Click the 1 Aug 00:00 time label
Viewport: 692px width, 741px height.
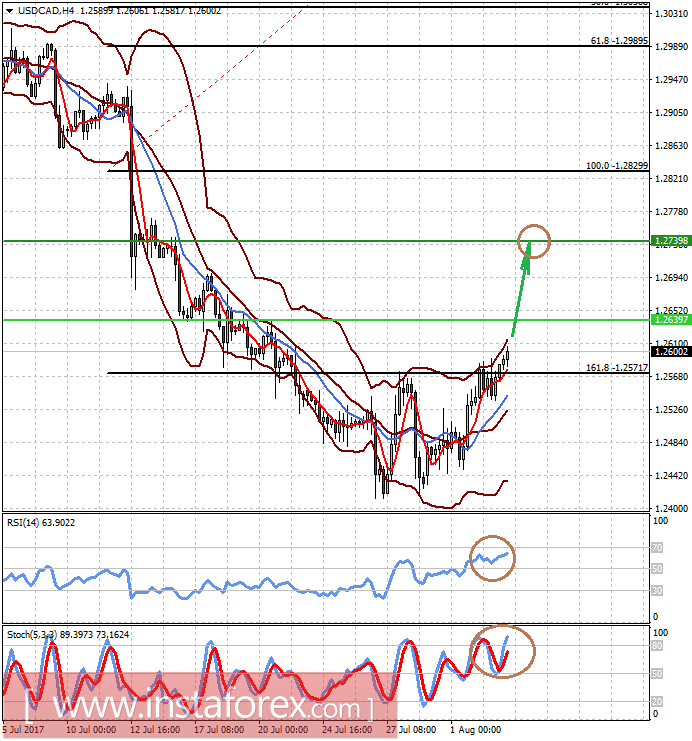[x=475, y=730]
